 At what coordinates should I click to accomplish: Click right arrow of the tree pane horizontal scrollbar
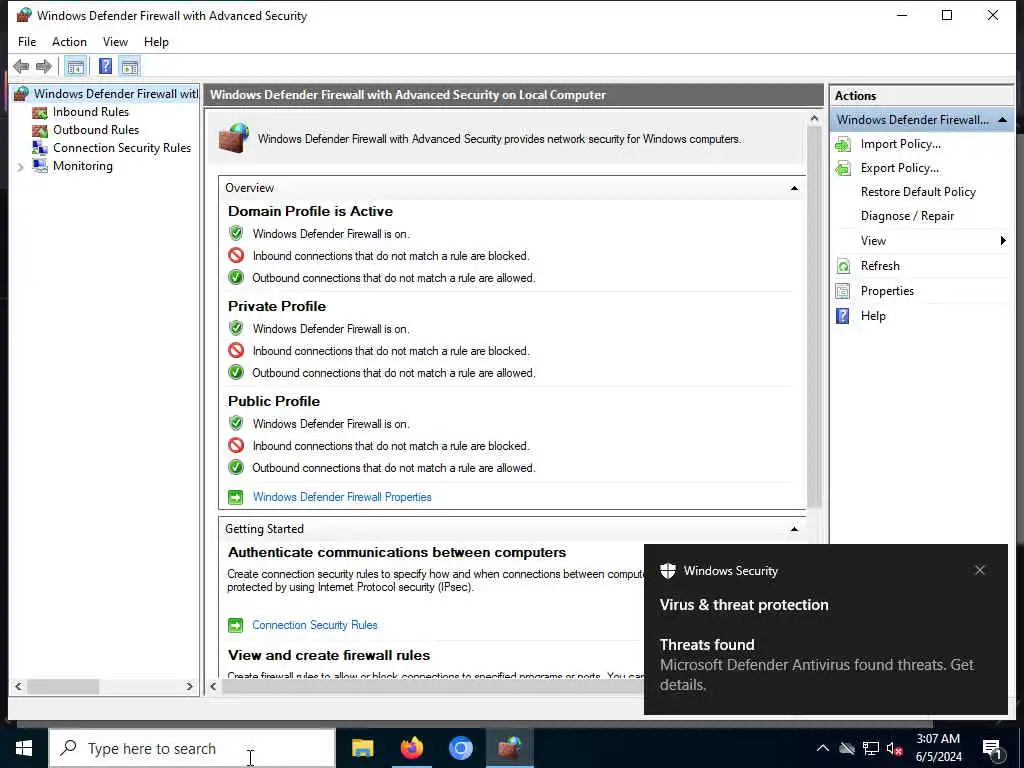(x=189, y=686)
